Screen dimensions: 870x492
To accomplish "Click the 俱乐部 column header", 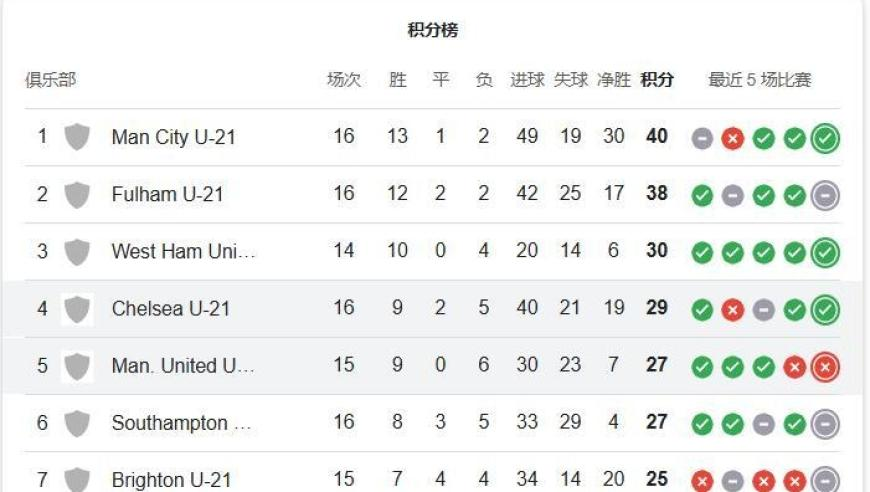I will 50,80.
